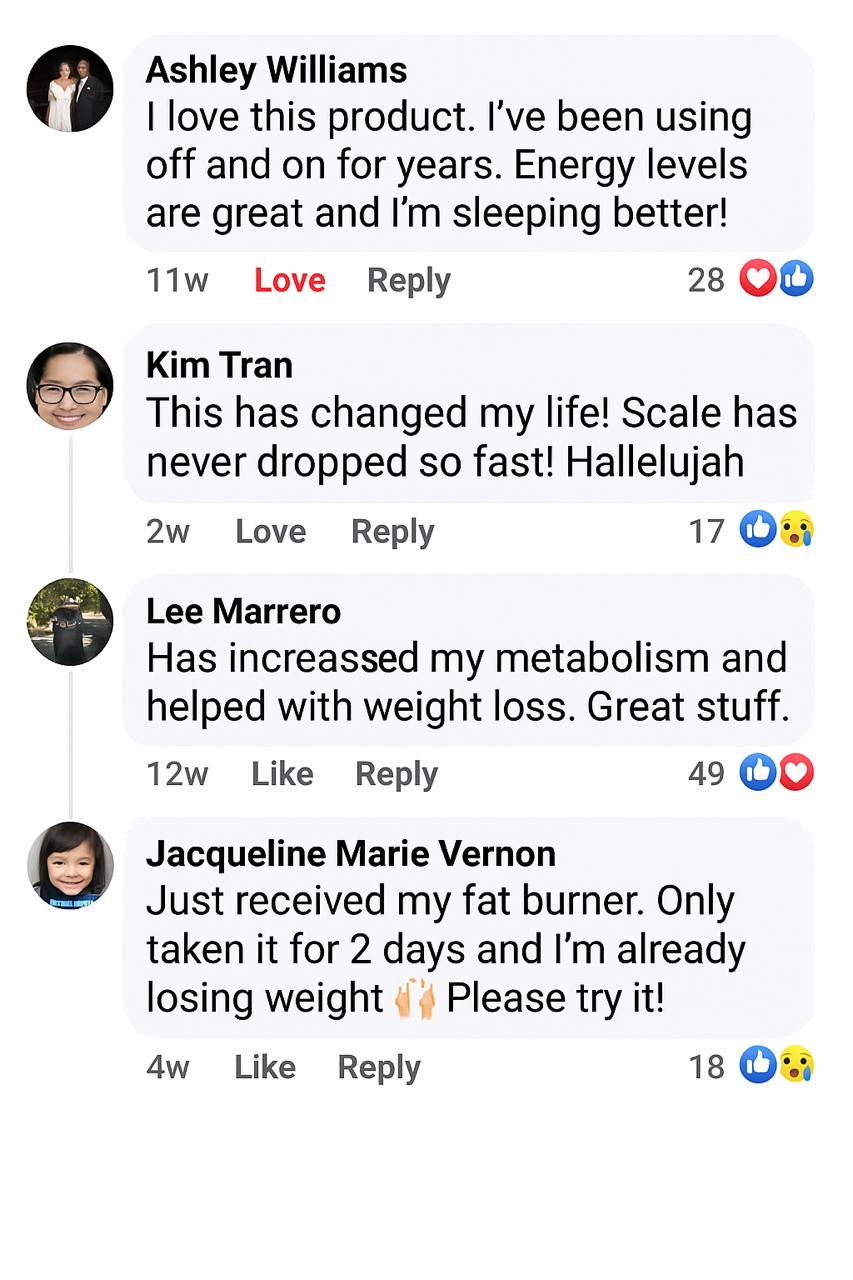Click the thumbs-up reaction on Kim Tran's comment

coord(758,530)
